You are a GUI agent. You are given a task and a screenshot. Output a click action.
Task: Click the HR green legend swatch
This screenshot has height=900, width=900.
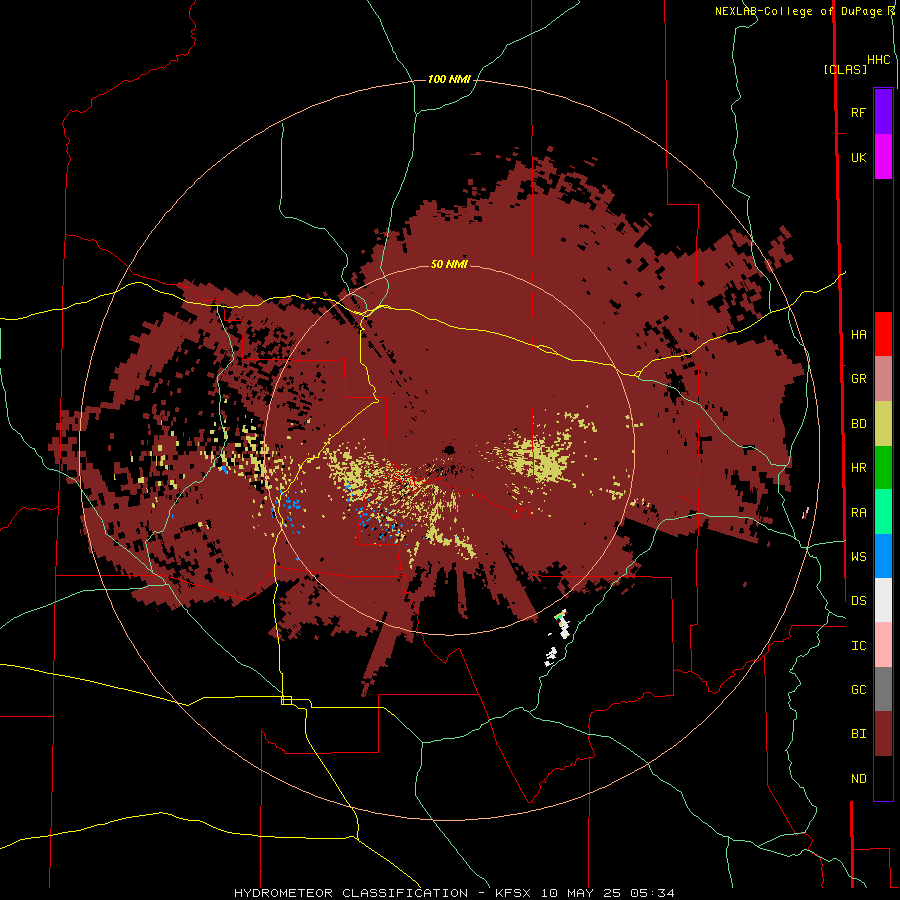coord(883,468)
